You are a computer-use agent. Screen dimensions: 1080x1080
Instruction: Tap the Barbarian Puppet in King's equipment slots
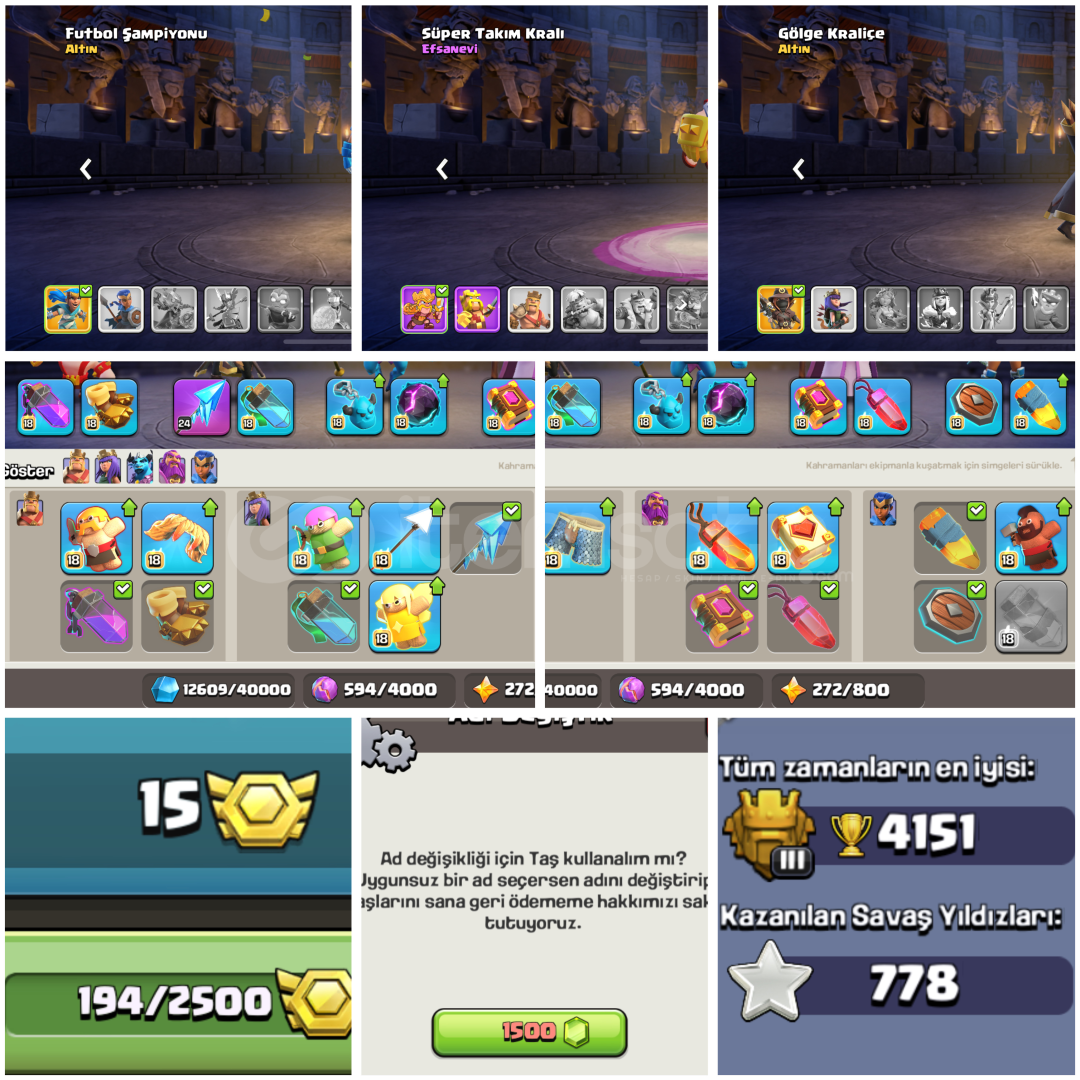(x=96, y=538)
